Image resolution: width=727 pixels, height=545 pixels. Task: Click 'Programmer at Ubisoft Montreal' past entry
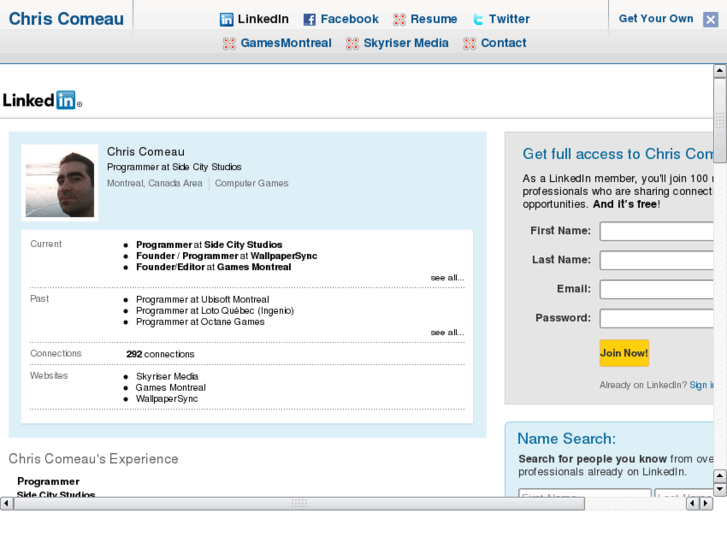coord(203,299)
